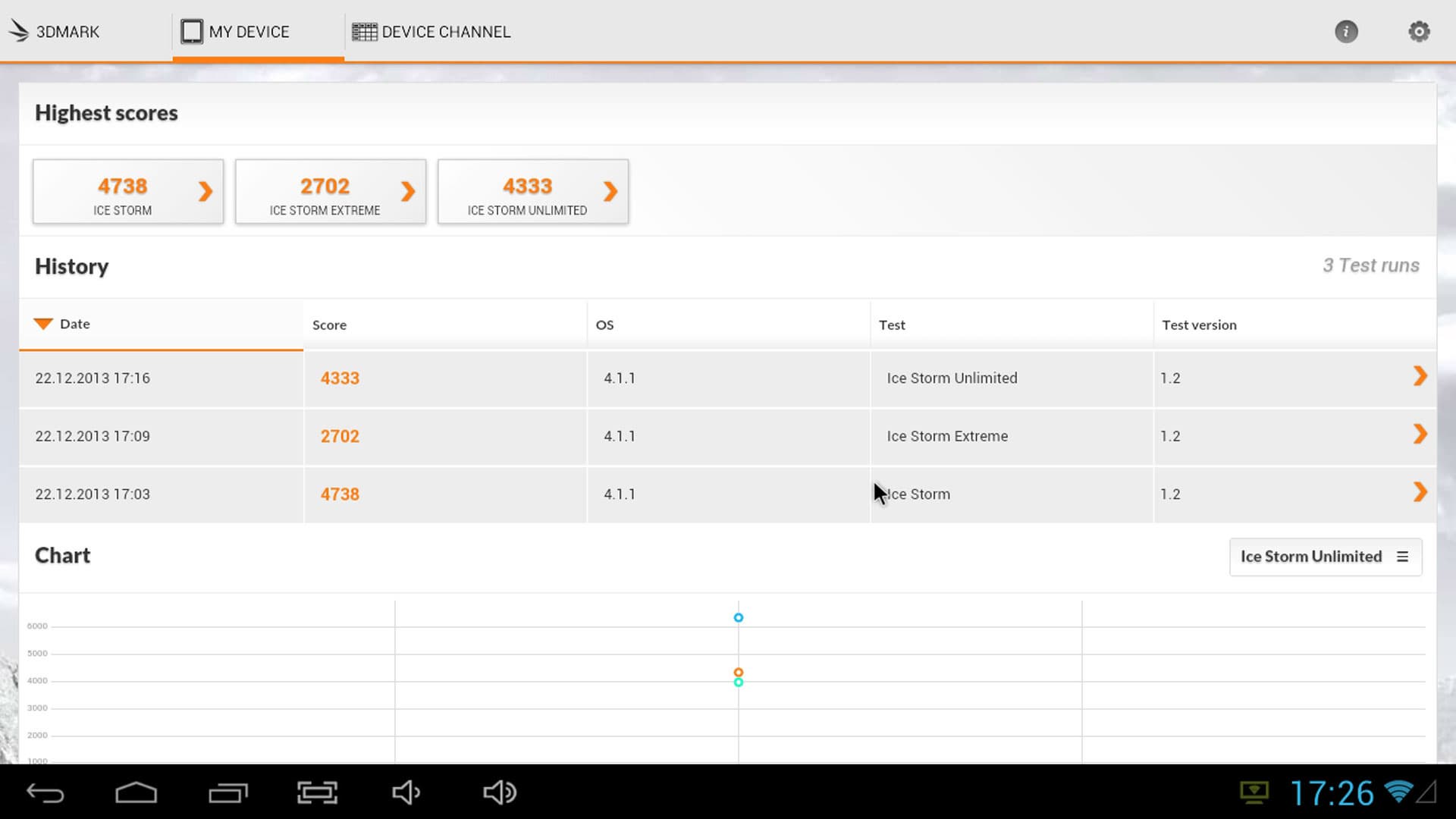Open the info icon in the top bar
The width and height of the screenshot is (1456, 819).
click(1346, 32)
